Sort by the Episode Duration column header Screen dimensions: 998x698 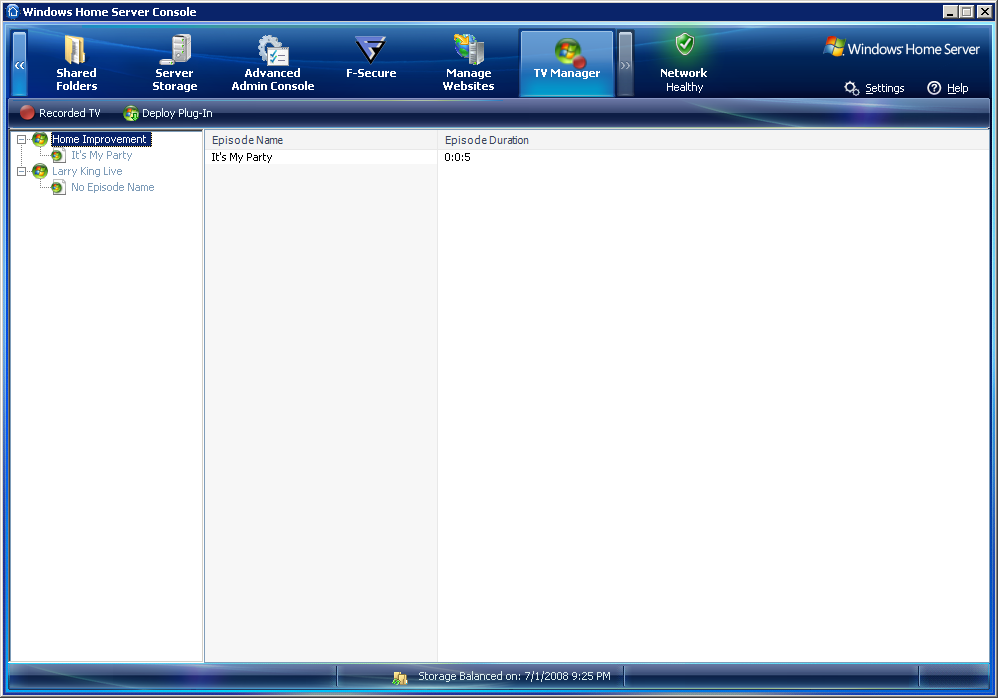coord(713,140)
